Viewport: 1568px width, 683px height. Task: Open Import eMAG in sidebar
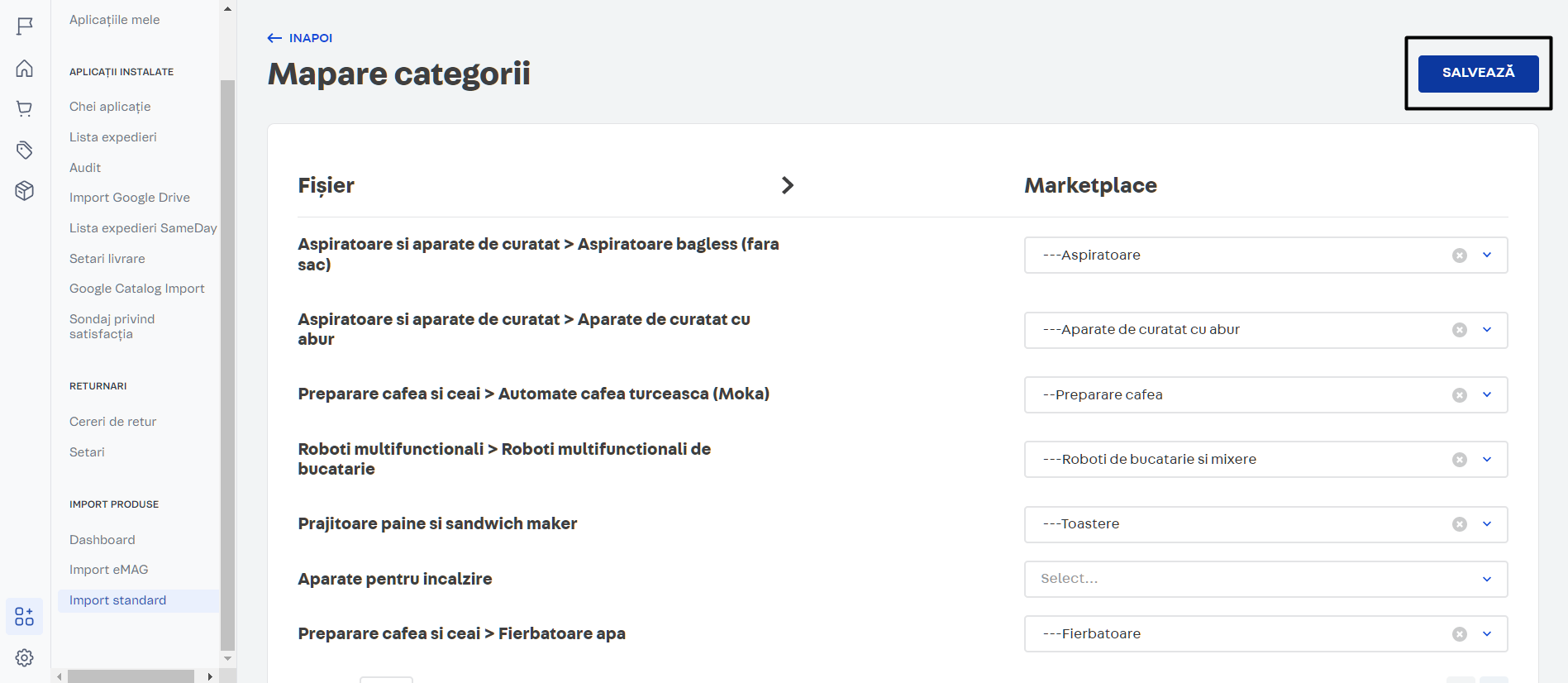108,570
